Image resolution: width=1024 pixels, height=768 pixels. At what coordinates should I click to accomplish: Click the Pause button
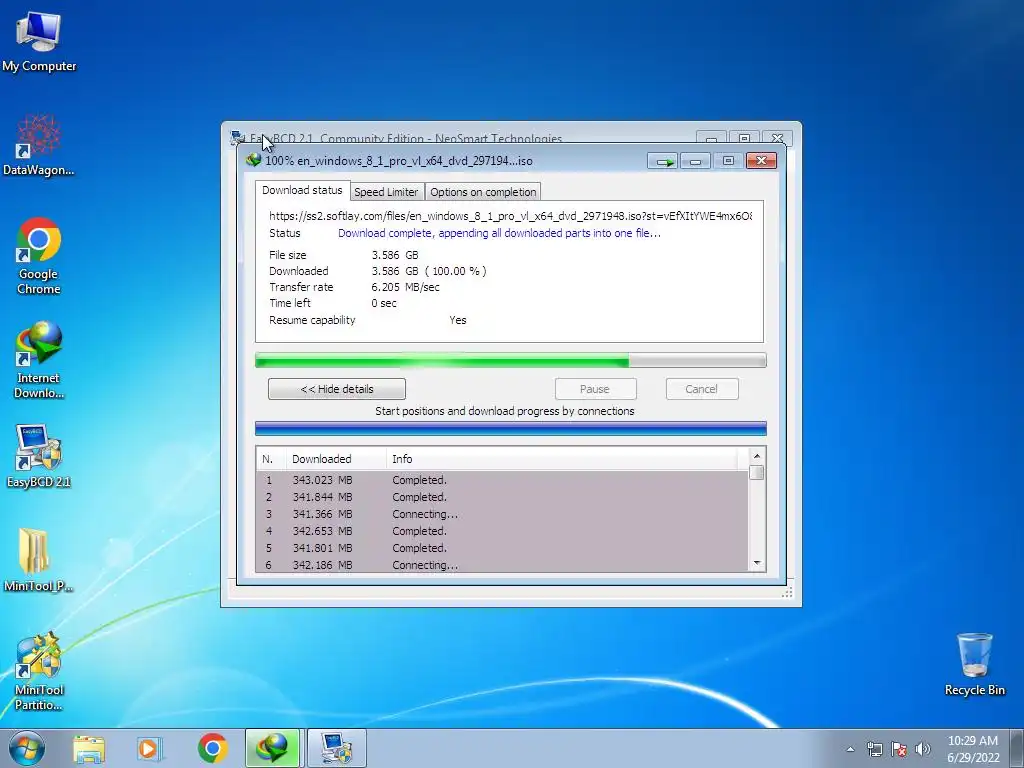[x=595, y=389]
